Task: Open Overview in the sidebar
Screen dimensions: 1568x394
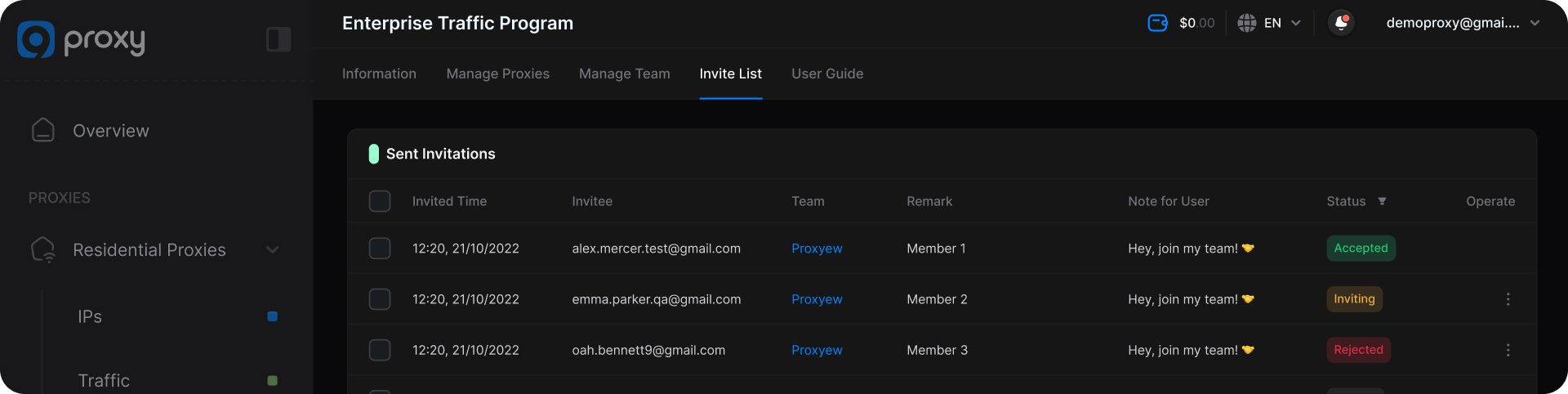Action: [x=110, y=131]
